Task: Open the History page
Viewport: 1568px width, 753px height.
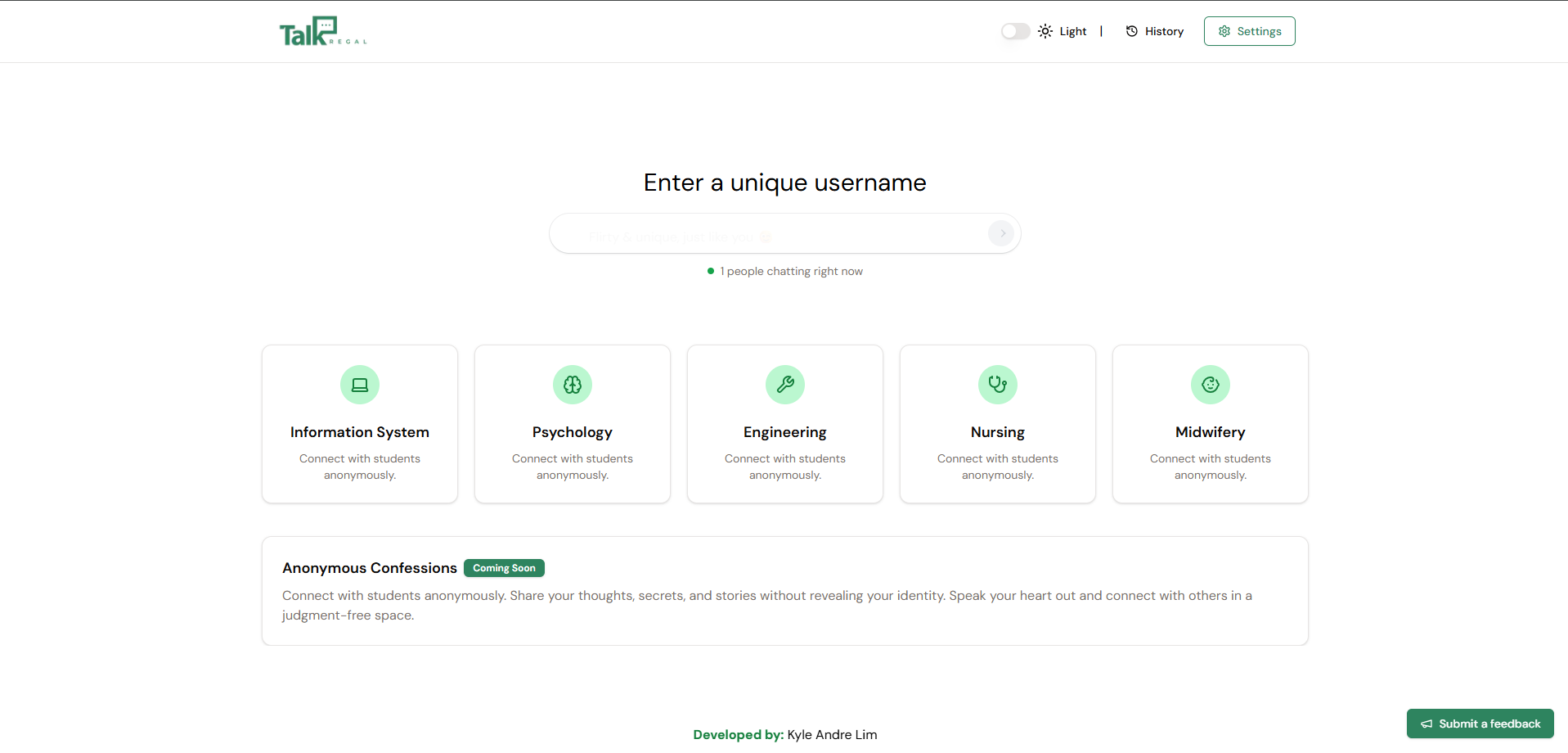Action: (x=1154, y=31)
